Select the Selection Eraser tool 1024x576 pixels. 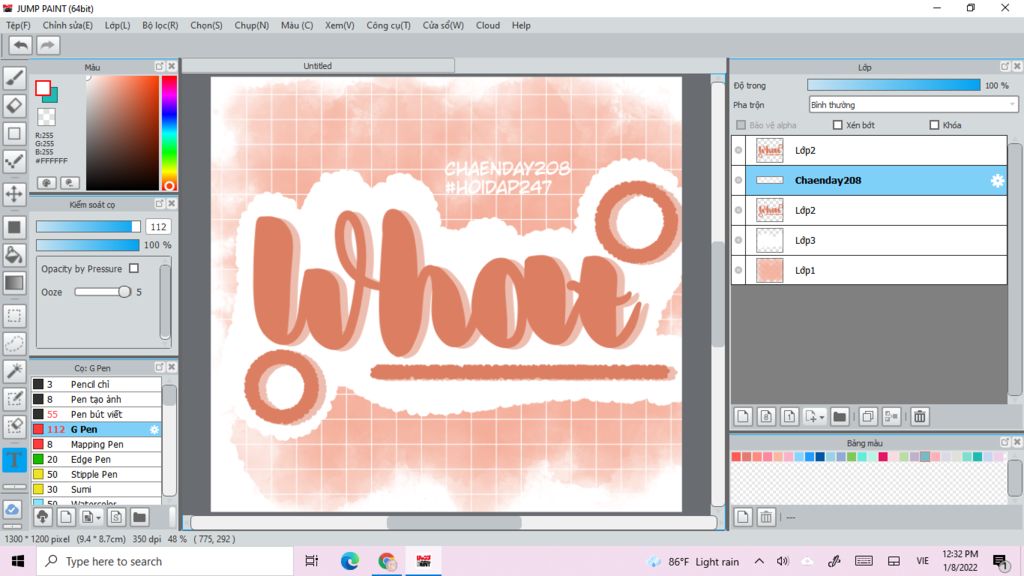click(x=14, y=426)
